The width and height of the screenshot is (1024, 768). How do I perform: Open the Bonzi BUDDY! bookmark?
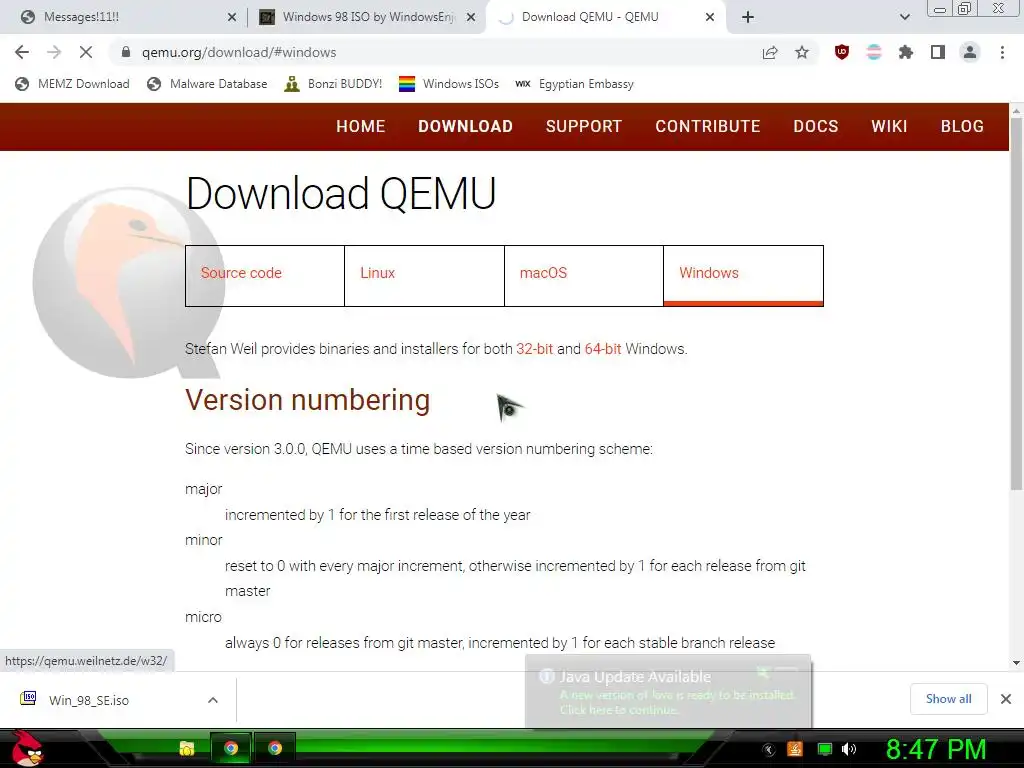point(333,84)
